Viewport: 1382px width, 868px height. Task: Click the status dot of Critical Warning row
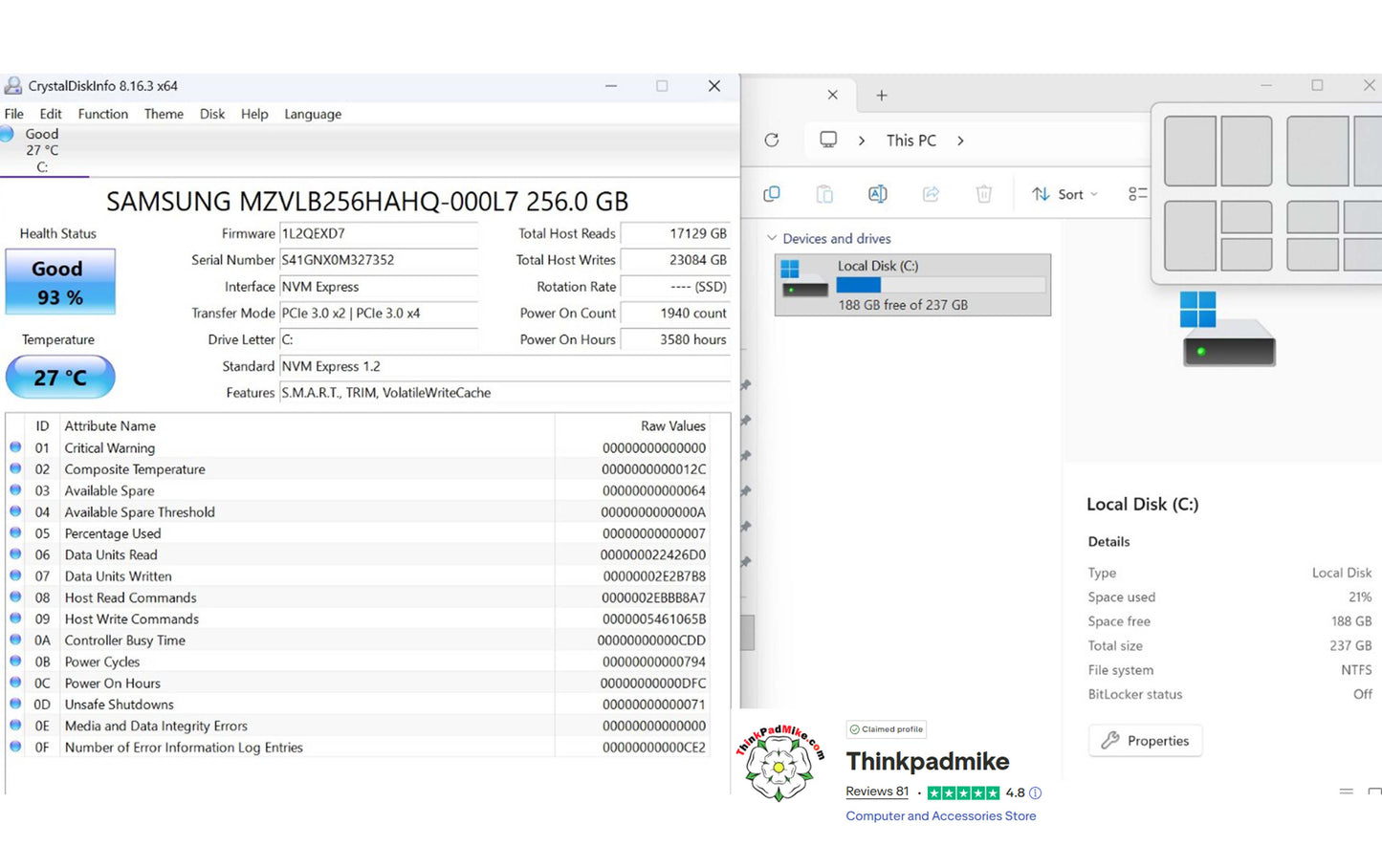[15, 447]
